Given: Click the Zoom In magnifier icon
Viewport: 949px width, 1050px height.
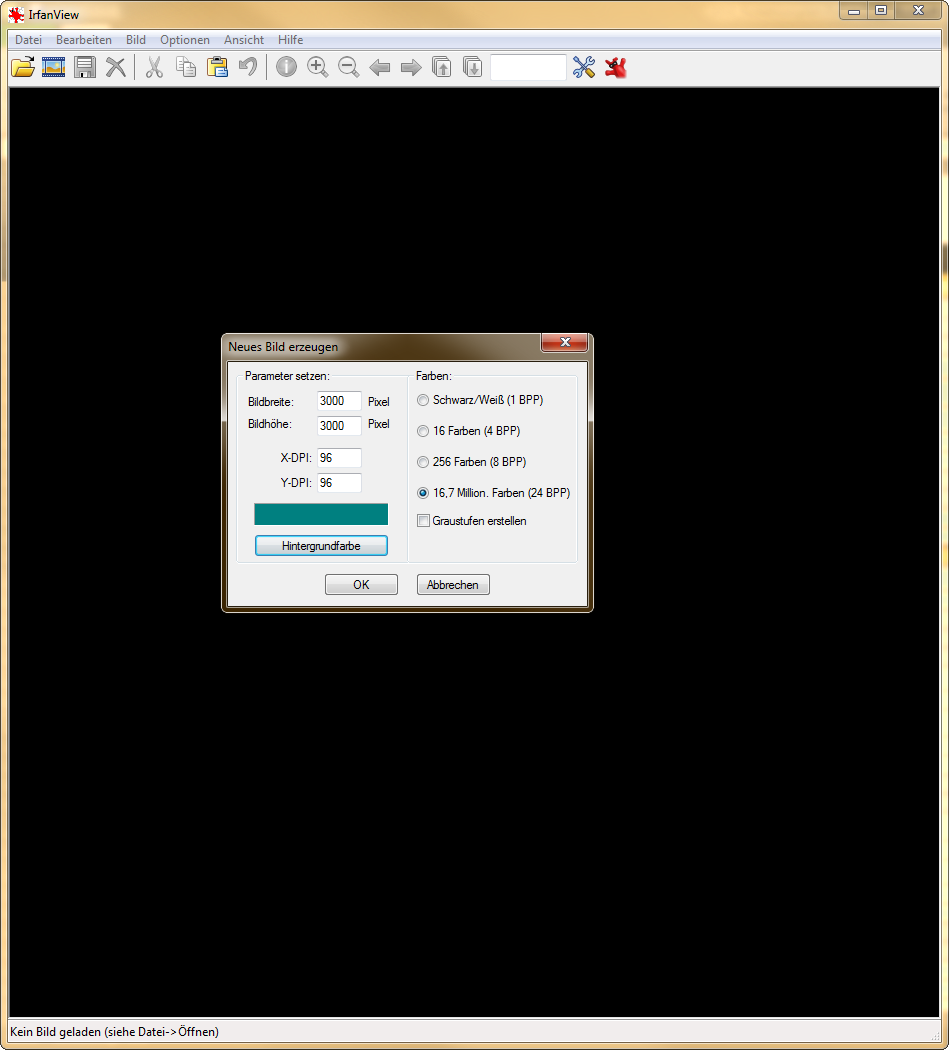Looking at the screenshot, I should click(317, 67).
